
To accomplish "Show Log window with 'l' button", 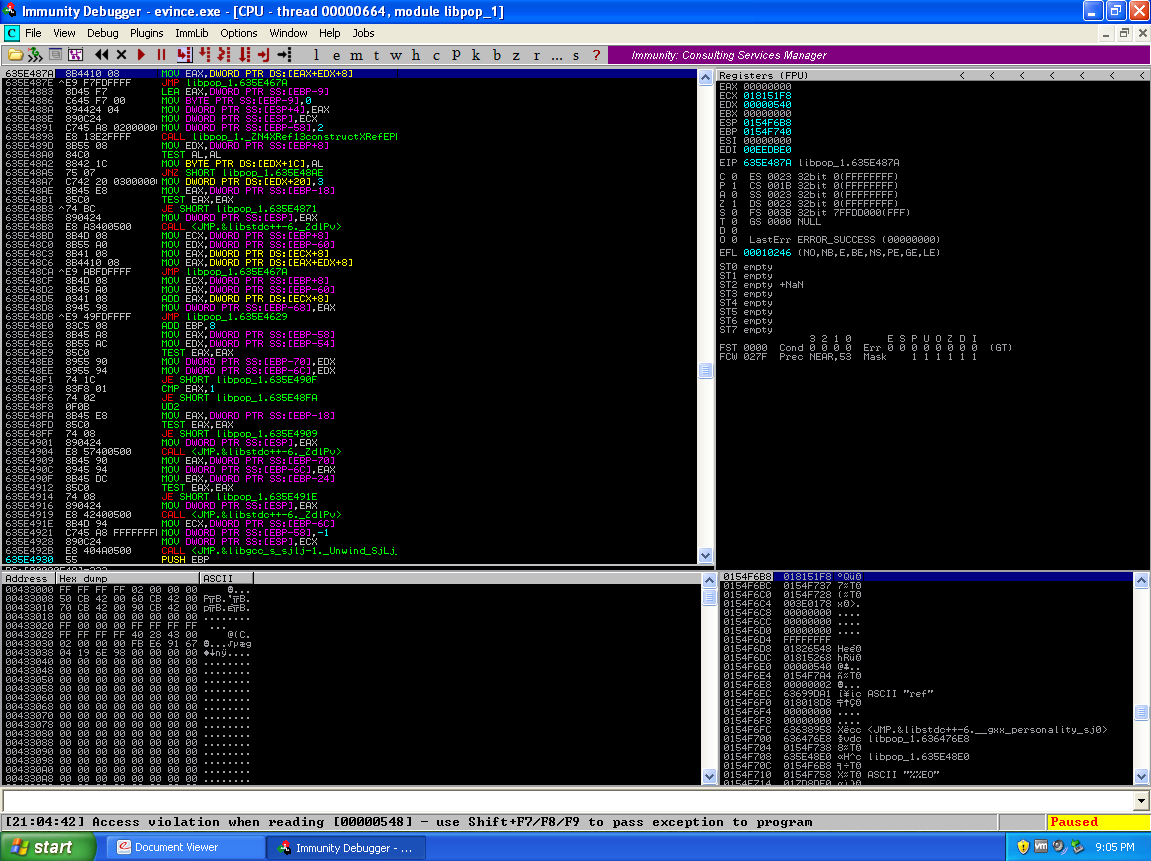I will (316, 55).
